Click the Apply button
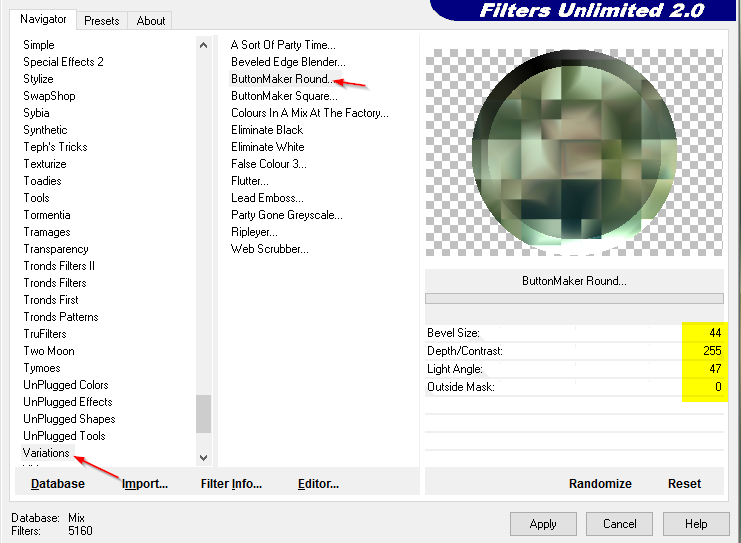741x543 pixels. pos(543,524)
